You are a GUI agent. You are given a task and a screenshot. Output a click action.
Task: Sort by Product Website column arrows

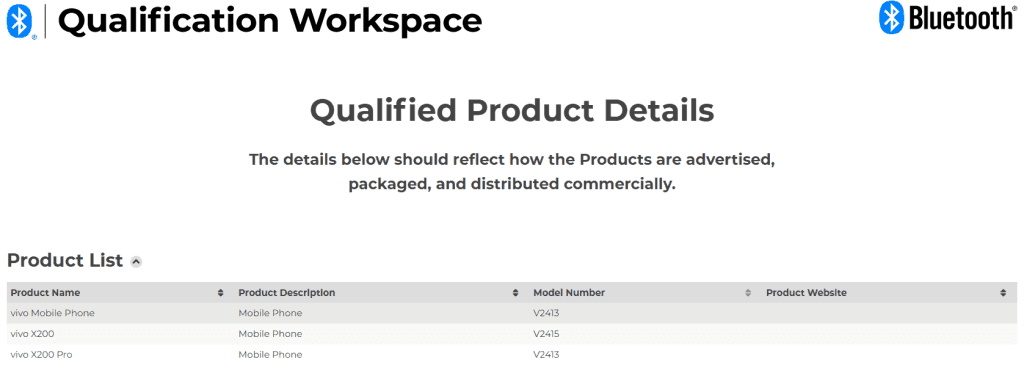pyautogui.click(x=1003, y=293)
